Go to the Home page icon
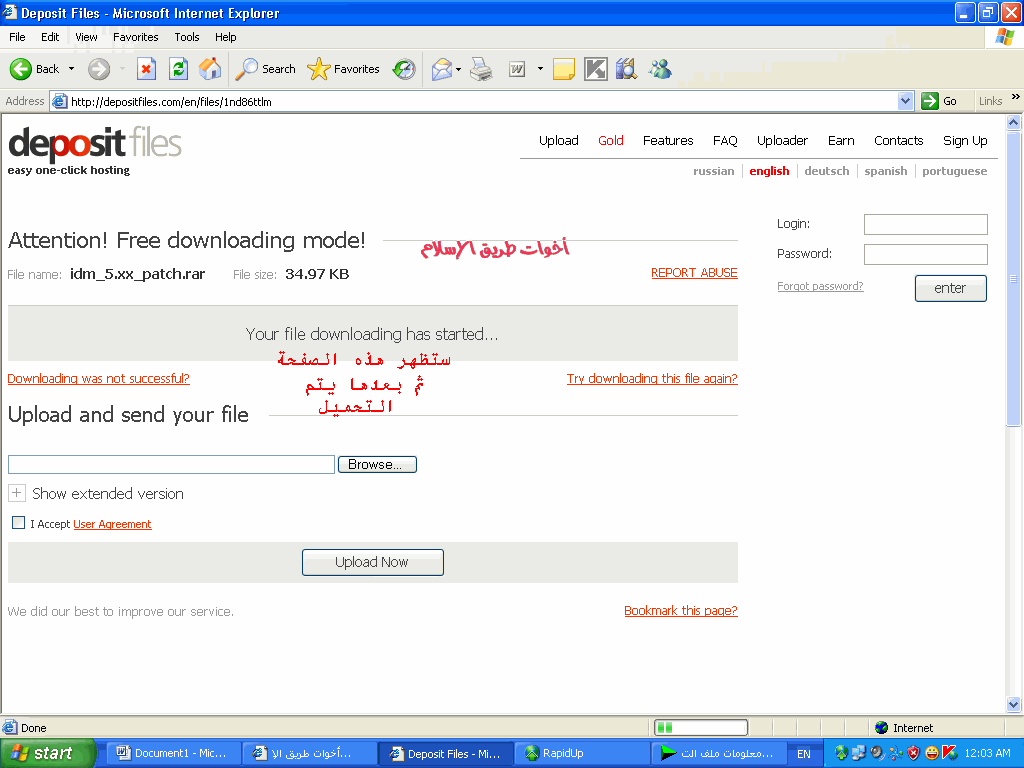 click(x=210, y=69)
